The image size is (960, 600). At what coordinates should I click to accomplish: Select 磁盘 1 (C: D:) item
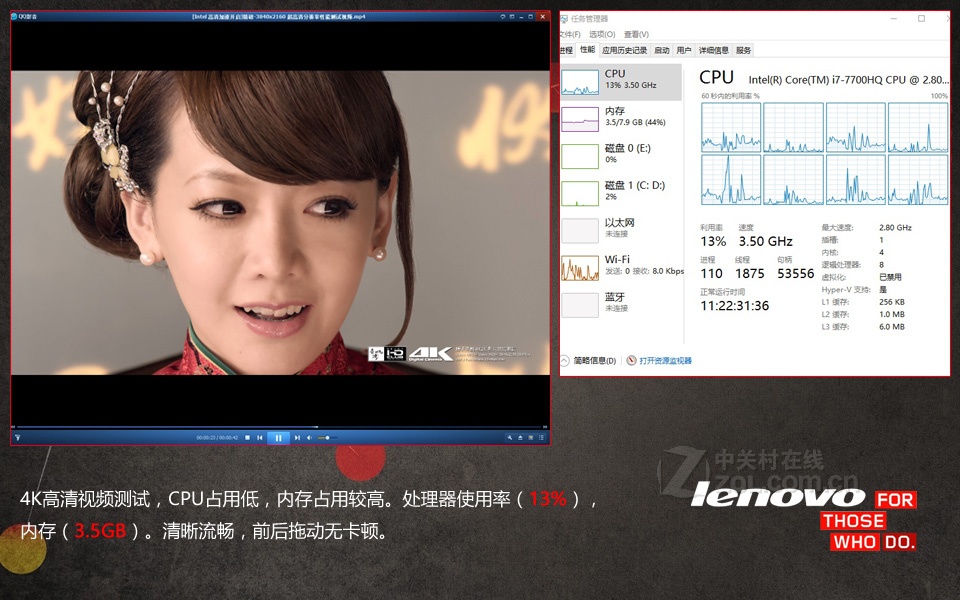pyautogui.click(x=621, y=191)
